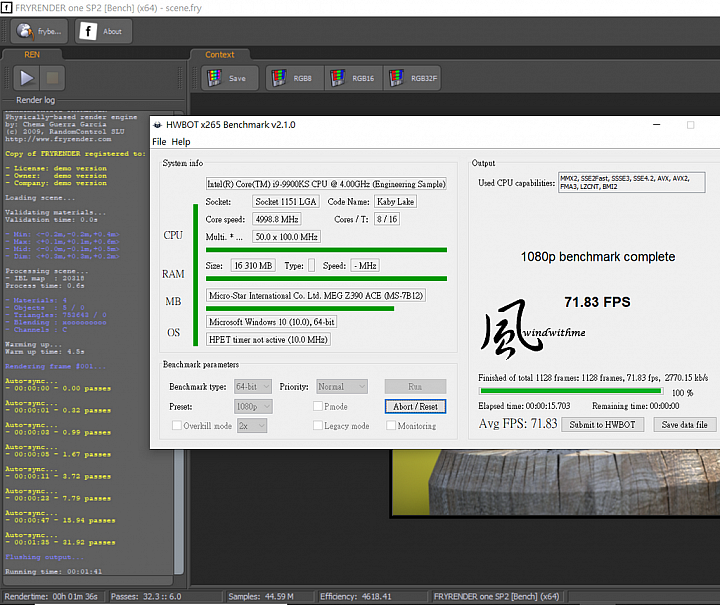720x605 pixels.
Task: Click the 'Avg FPS: 71.83' label
Action: click(518, 423)
